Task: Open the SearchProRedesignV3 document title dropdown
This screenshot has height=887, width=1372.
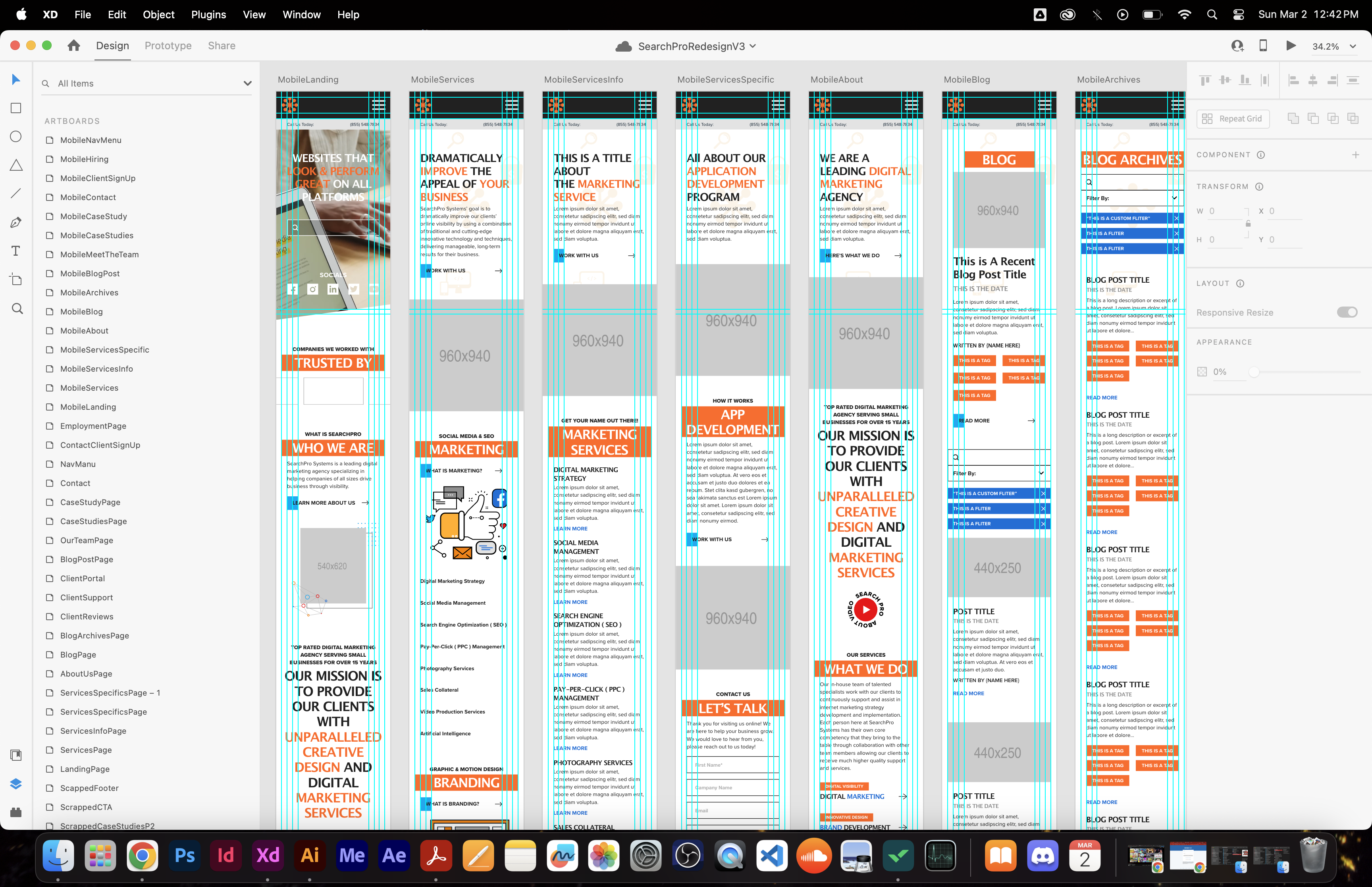Action: [x=753, y=46]
